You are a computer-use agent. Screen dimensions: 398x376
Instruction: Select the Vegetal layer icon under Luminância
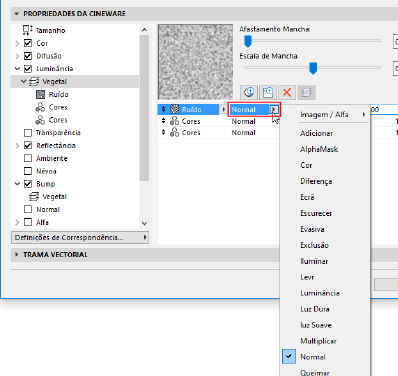34,81
